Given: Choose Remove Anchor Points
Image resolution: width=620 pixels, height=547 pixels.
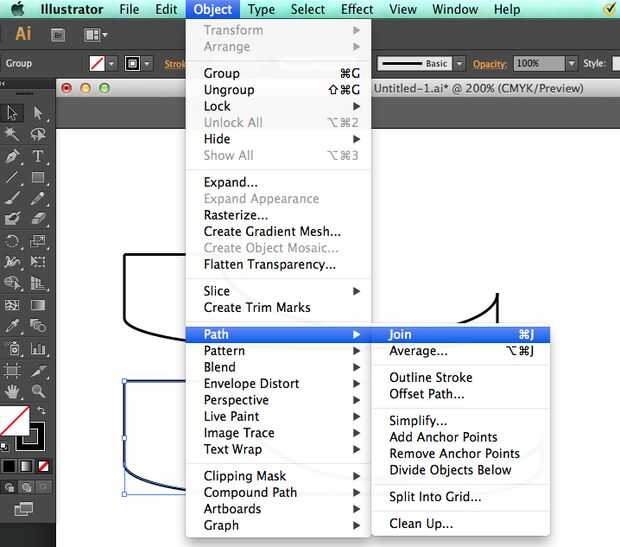Looking at the screenshot, I should [461, 453].
